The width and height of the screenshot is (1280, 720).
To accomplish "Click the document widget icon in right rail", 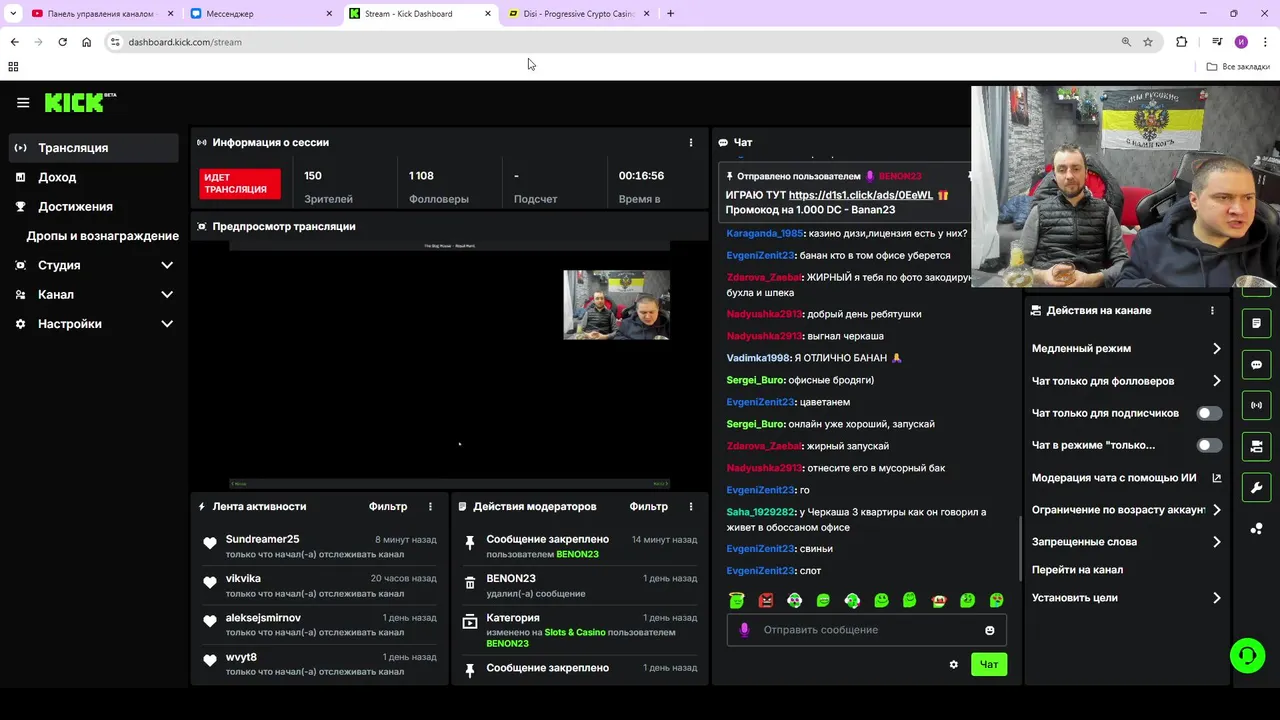I will coord(1257,324).
